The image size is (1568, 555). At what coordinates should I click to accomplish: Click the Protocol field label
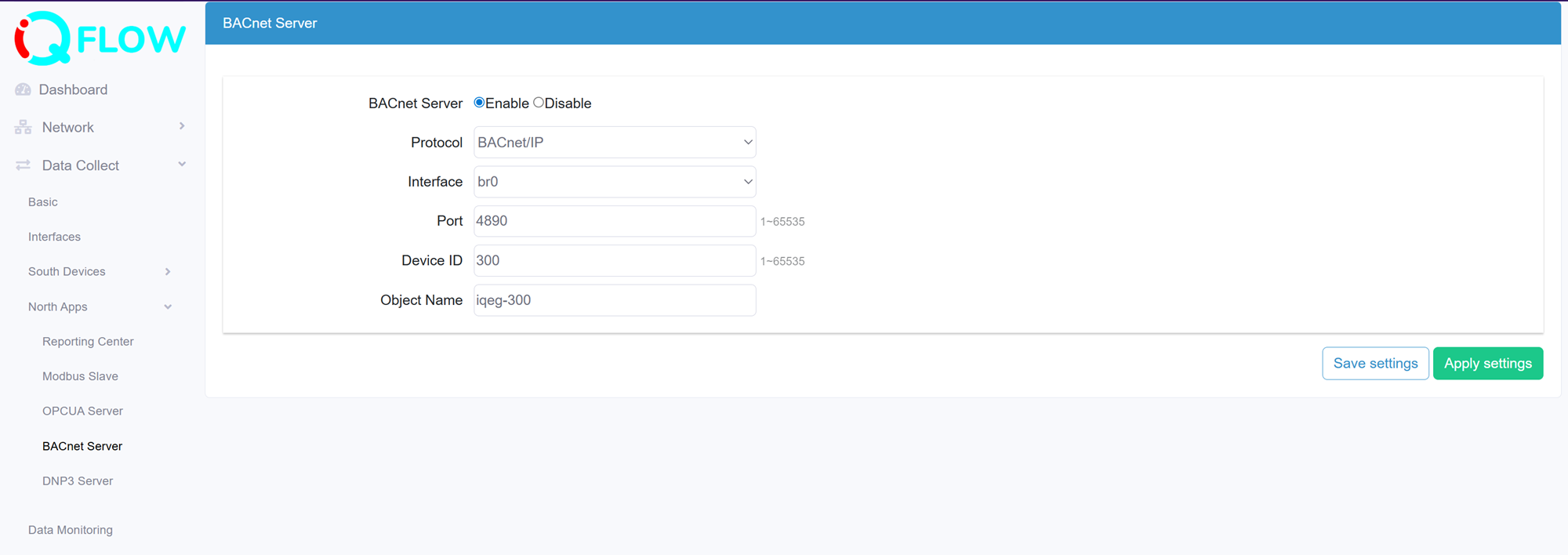point(437,143)
